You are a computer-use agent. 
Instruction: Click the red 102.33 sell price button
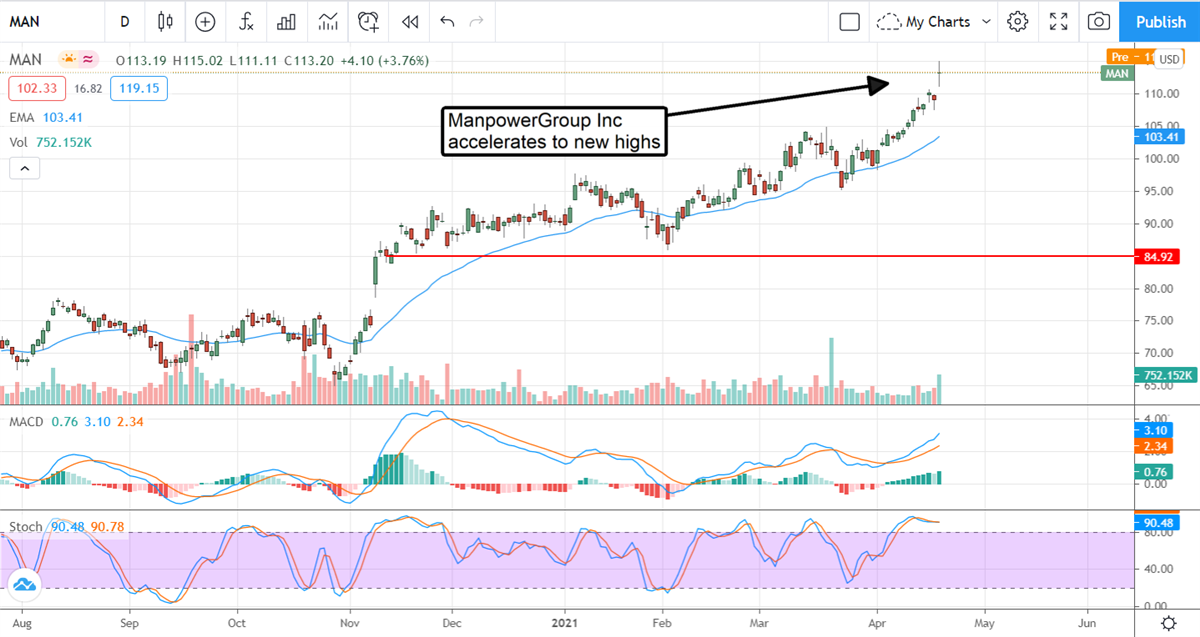pyautogui.click(x=37, y=88)
